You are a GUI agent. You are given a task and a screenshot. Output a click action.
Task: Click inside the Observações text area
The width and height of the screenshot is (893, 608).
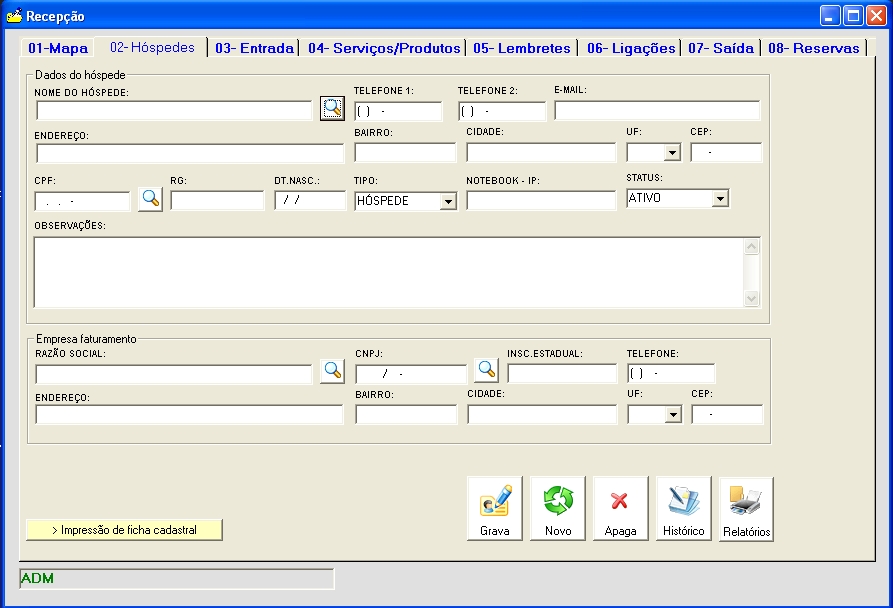pyautogui.click(x=388, y=272)
